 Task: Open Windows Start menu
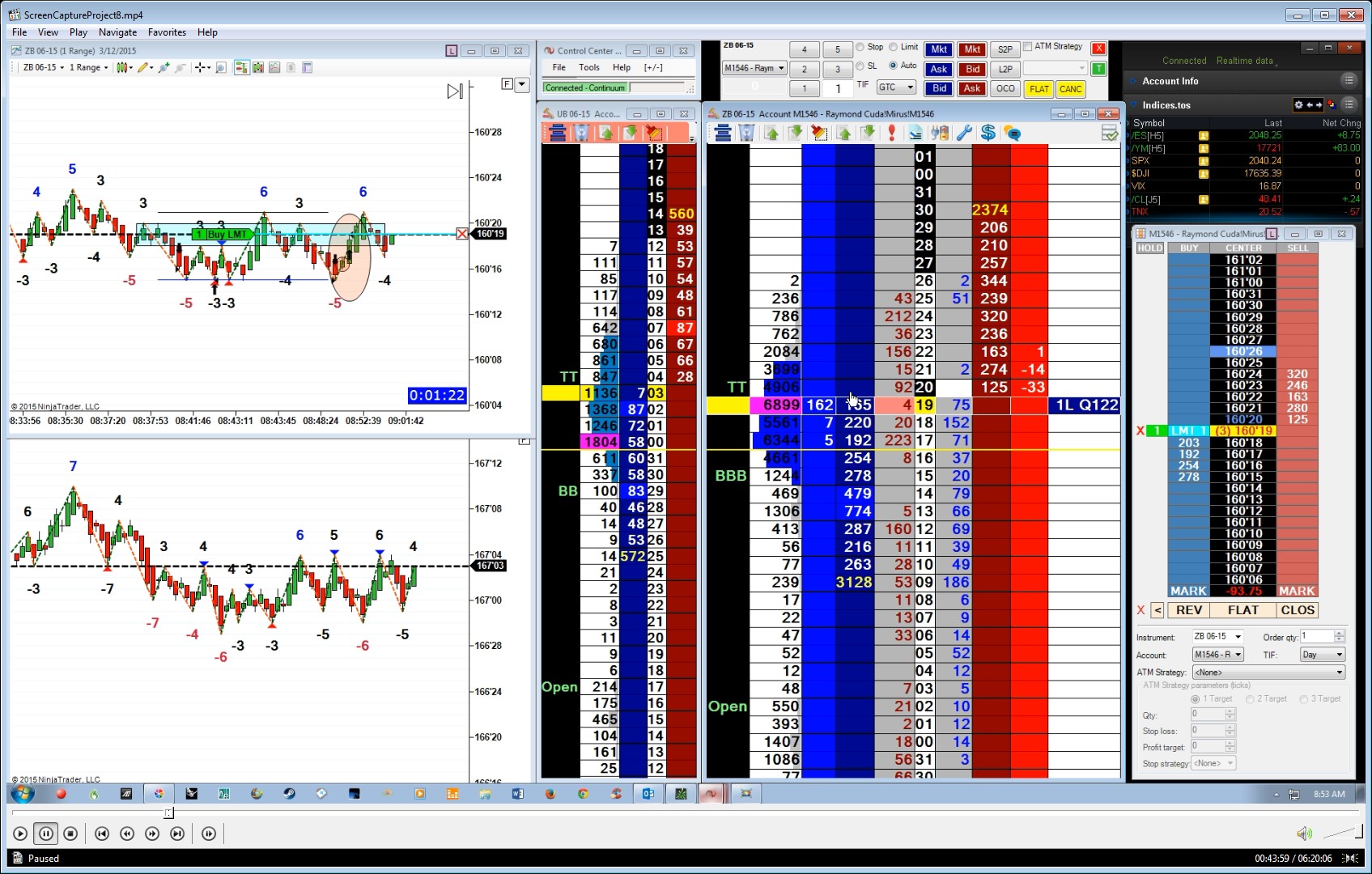(23, 794)
